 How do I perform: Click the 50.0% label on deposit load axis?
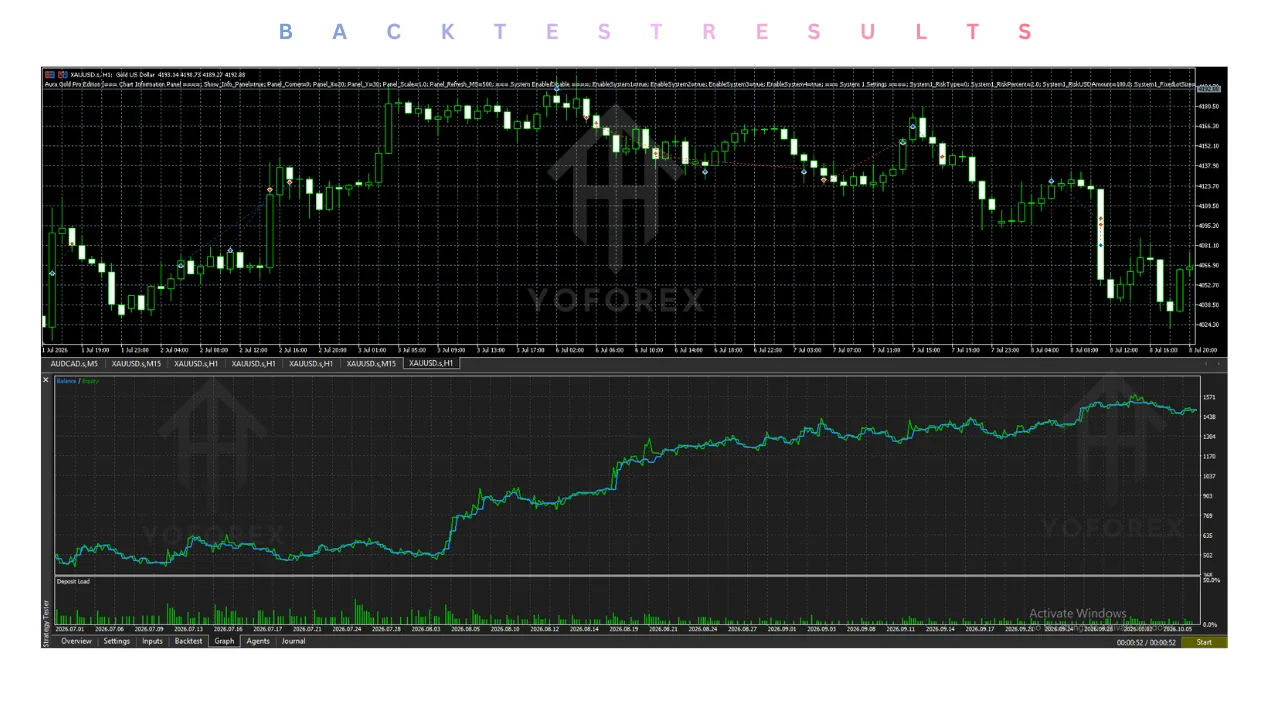click(x=1210, y=580)
